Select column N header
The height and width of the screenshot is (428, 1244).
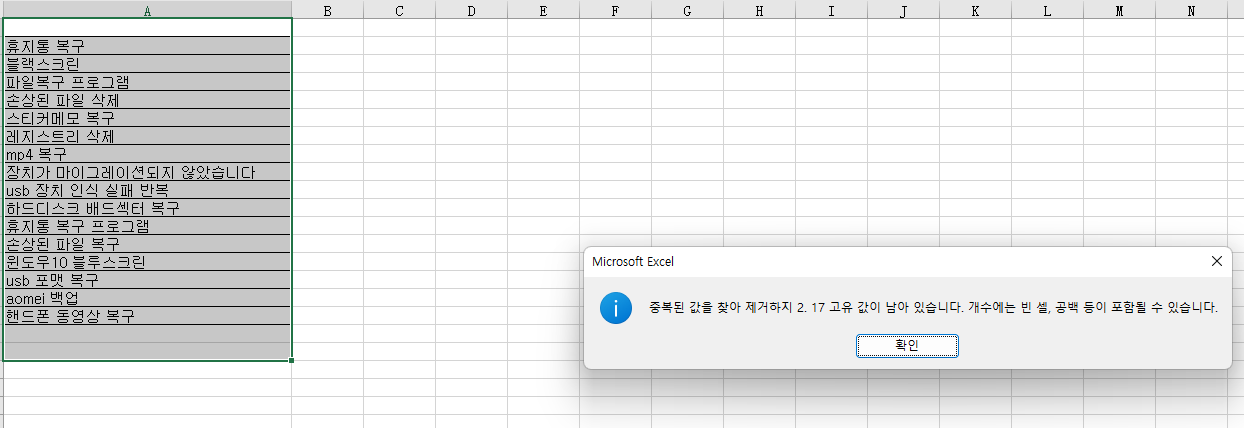(x=1191, y=10)
